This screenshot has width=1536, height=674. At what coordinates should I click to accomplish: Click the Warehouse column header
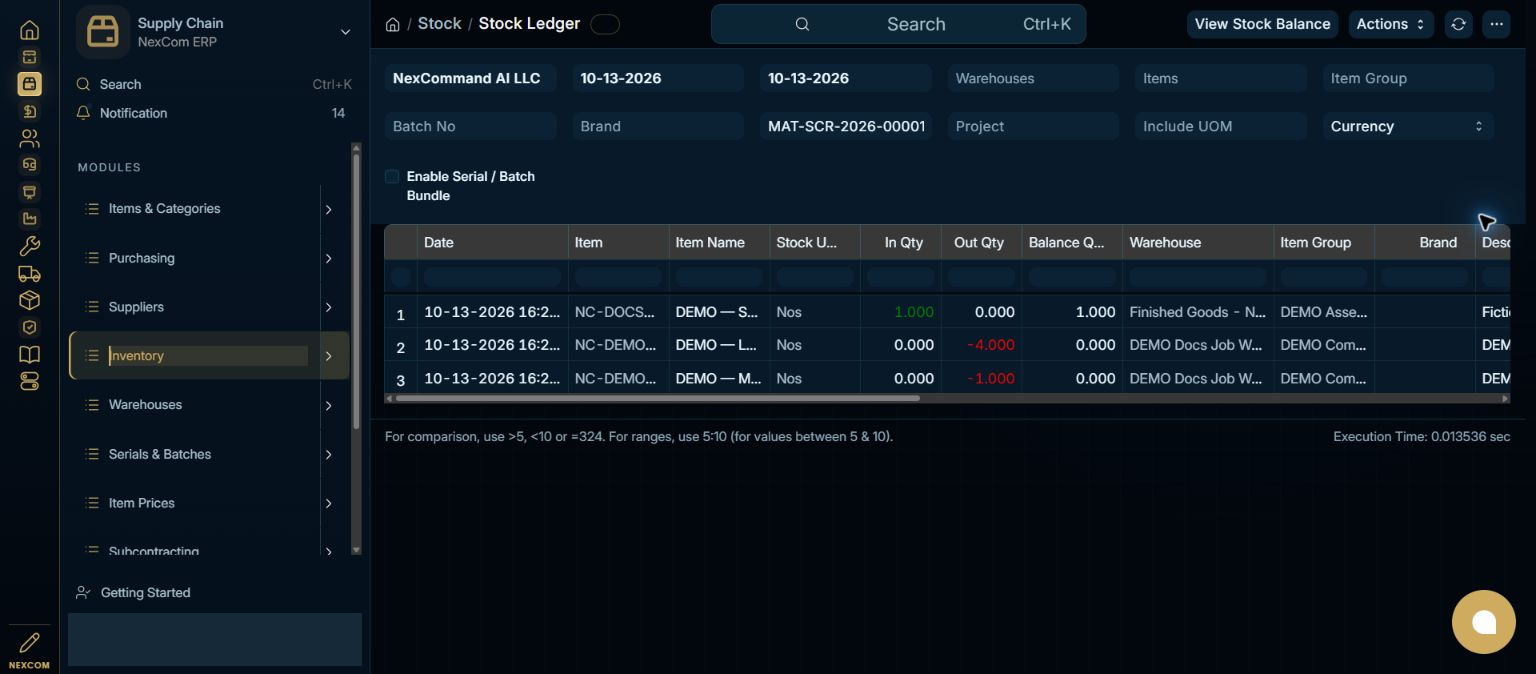(1197, 242)
